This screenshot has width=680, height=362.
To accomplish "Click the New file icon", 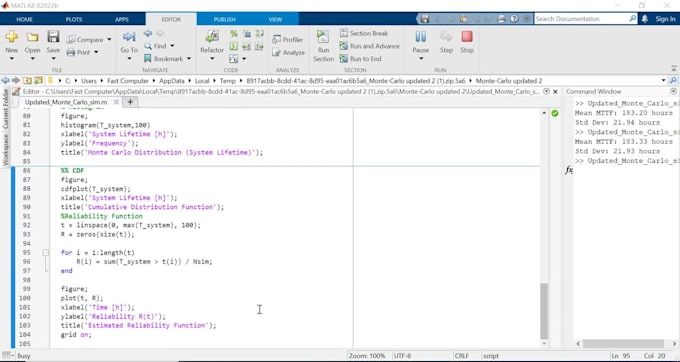I will point(12,37).
